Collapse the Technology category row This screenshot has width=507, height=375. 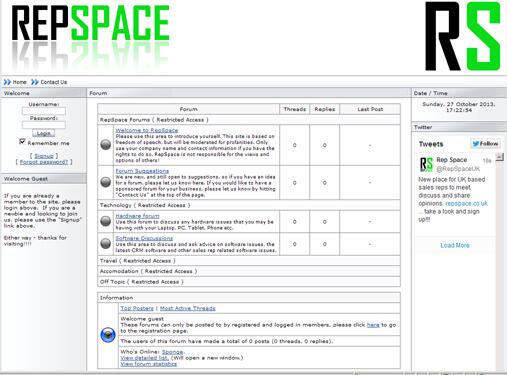249,205
